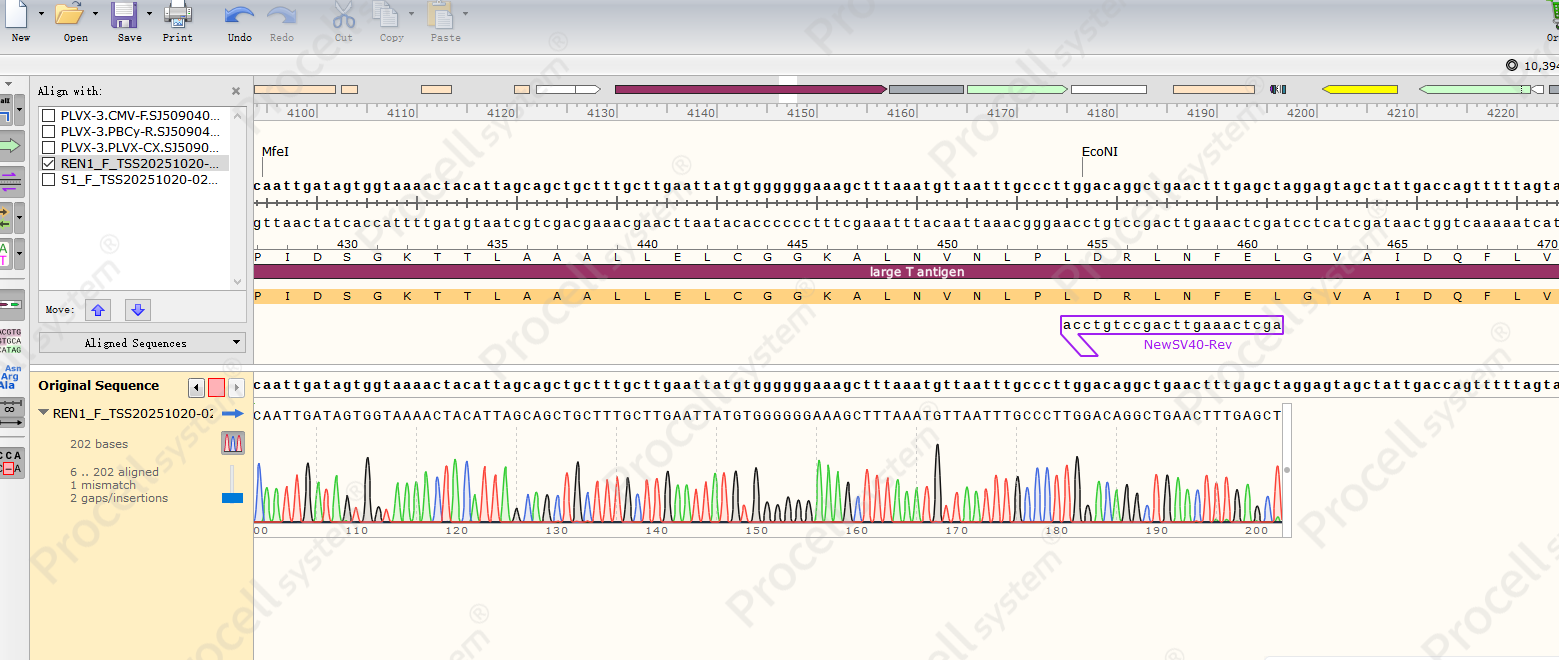Click the Undo toolbar icon
Image resolution: width=1559 pixels, height=660 pixels.
pos(239,16)
